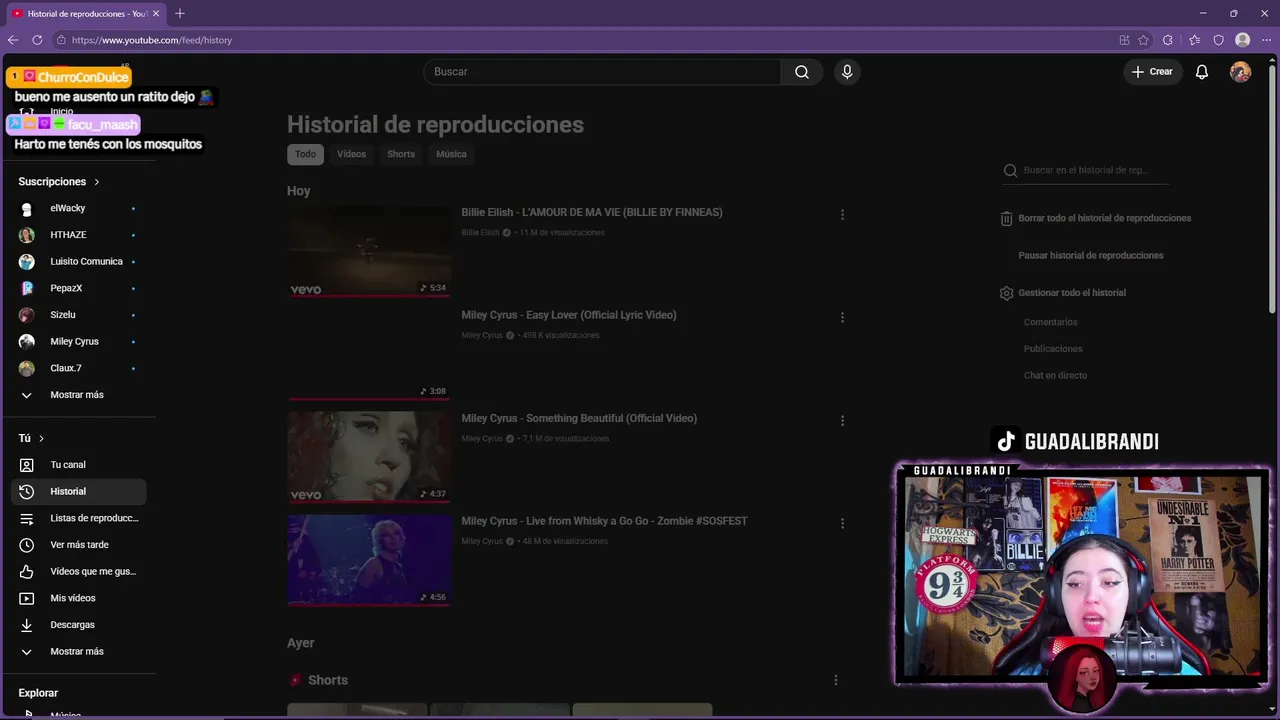Click Crear button

(1152, 72)
